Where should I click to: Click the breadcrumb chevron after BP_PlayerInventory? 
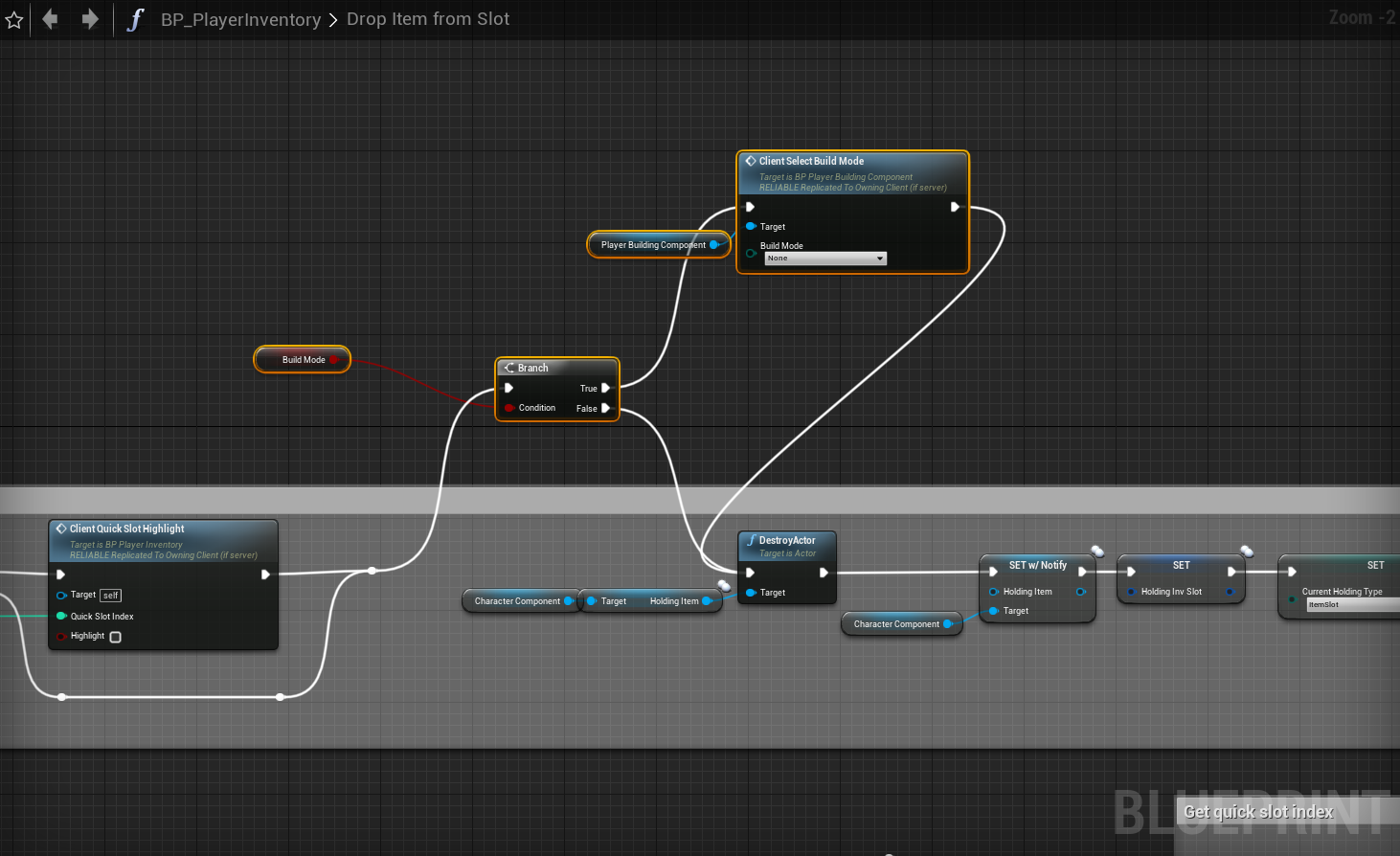click(333, 20)
